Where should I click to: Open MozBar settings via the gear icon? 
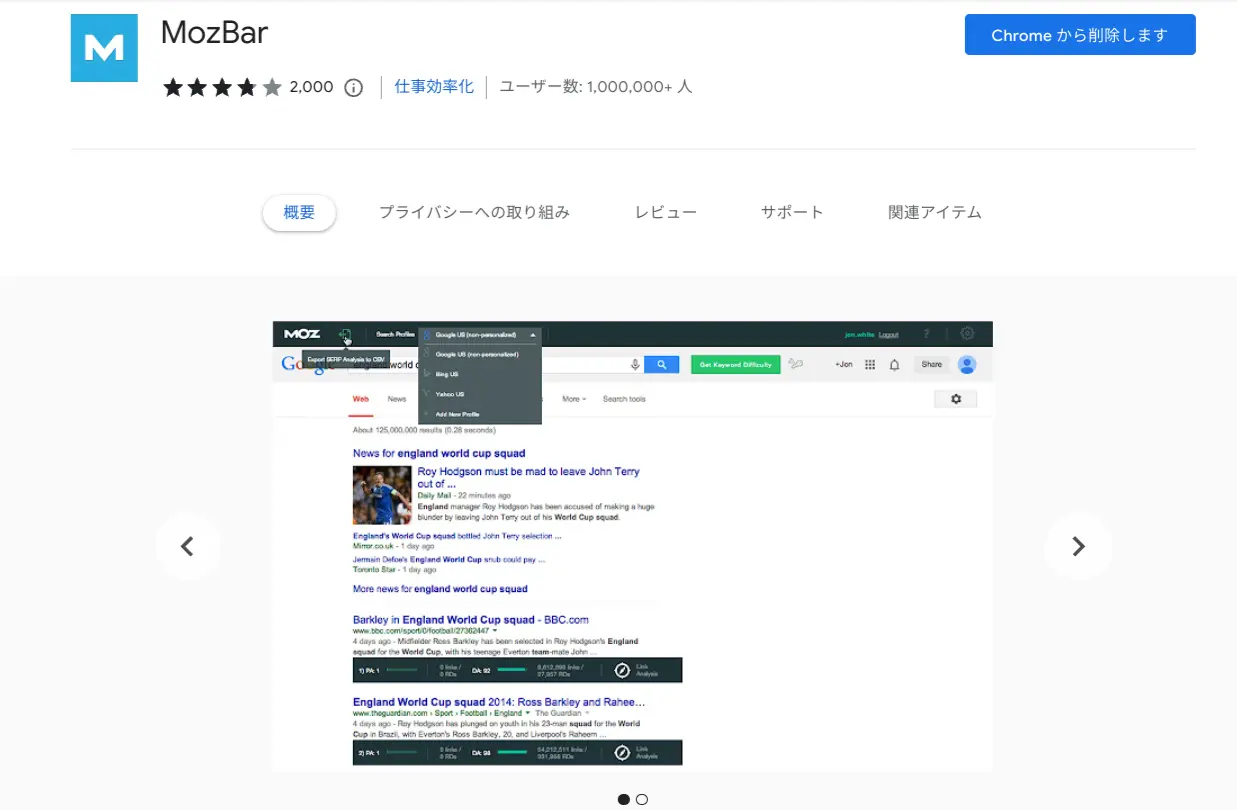[x=965, y=333]
